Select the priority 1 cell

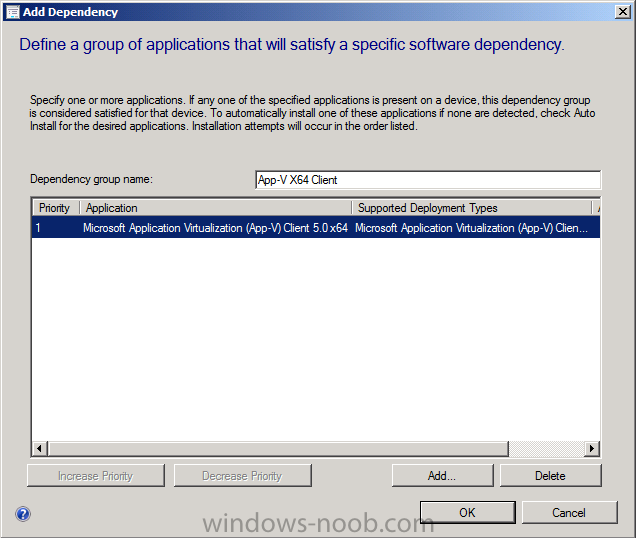pyautogui.click(x=38, y=228)
